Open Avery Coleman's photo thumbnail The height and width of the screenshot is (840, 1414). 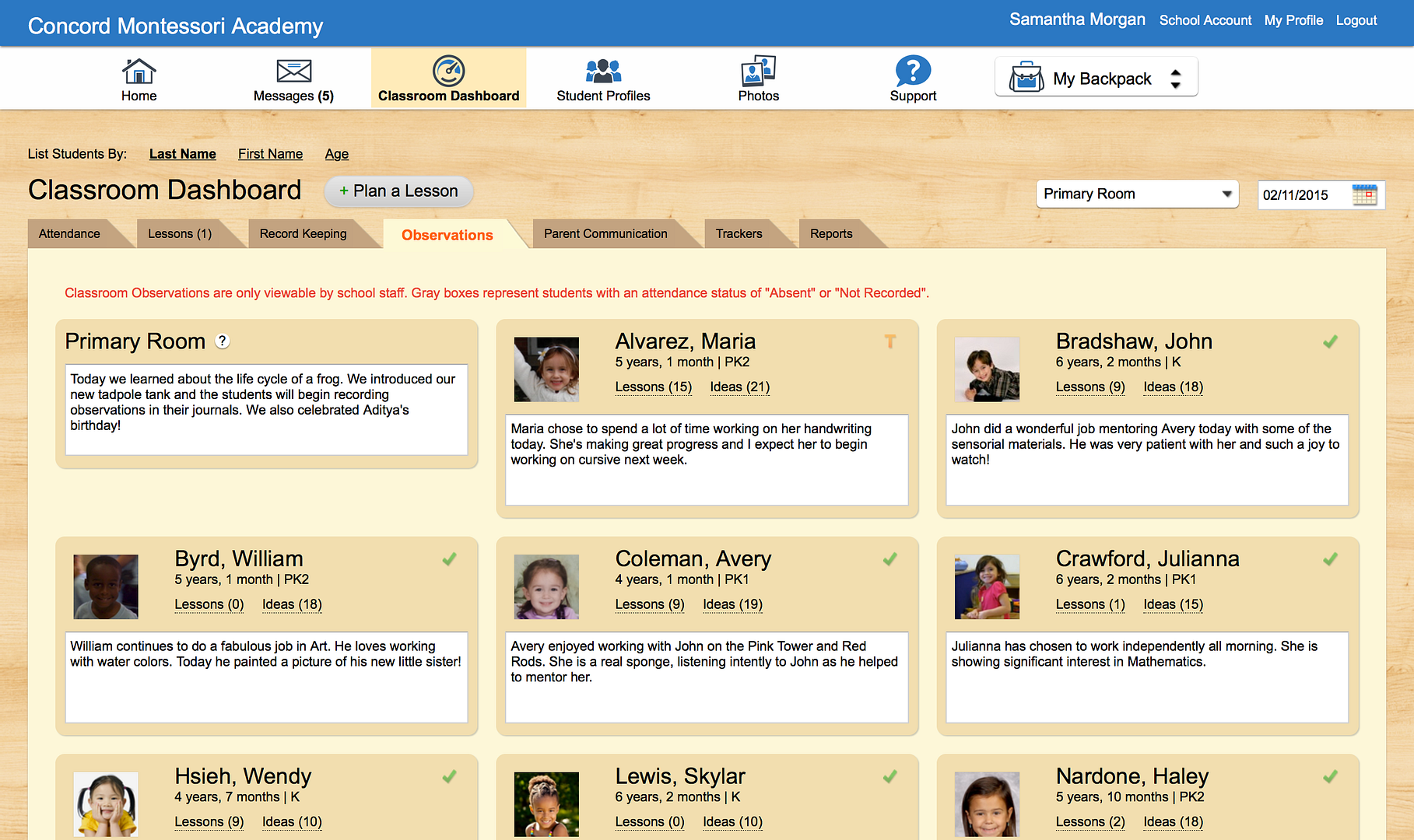(x=546, y=586)
